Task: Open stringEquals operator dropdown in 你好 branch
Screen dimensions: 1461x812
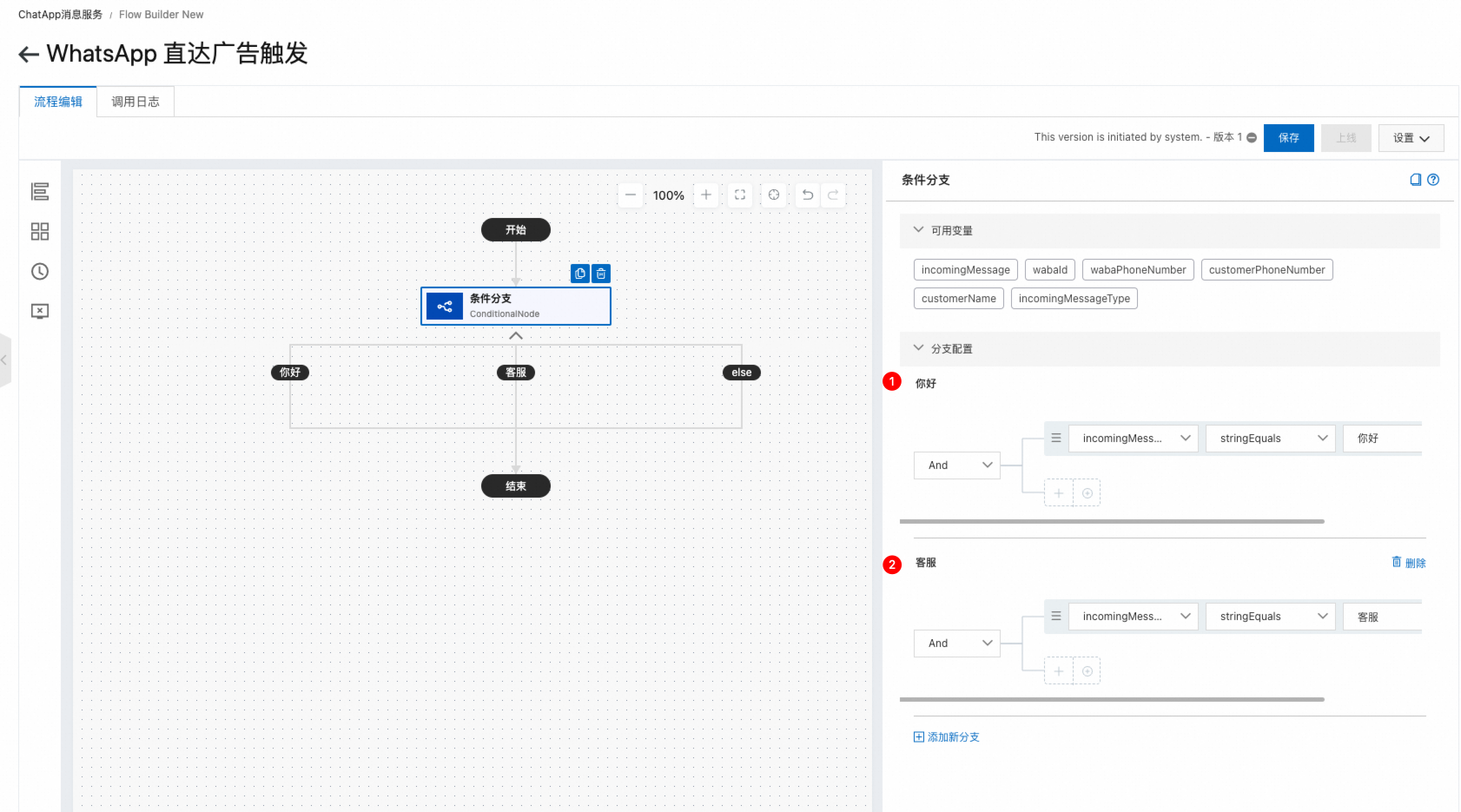Action: [x=1271, y=439]
